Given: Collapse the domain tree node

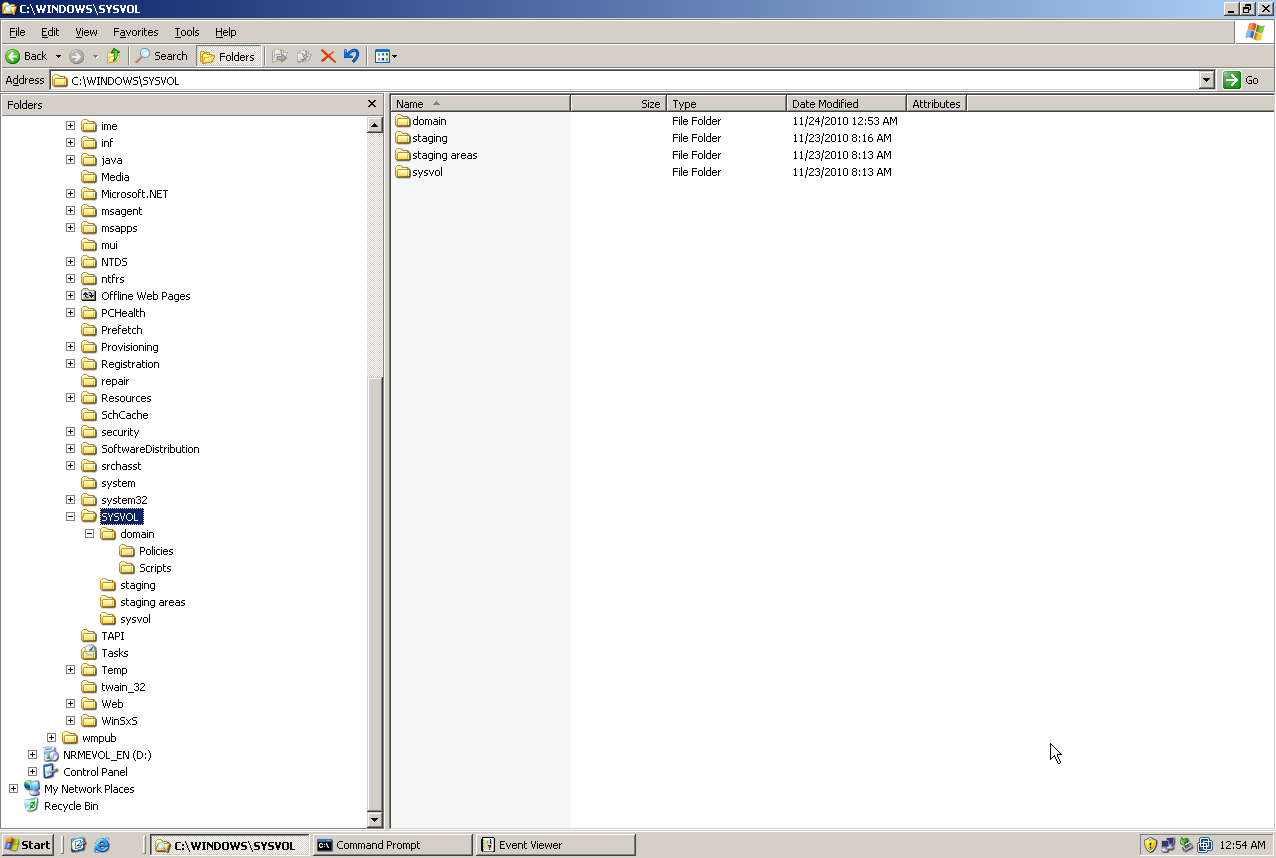Looking at the screenshot, I should click(x=89, y=534).
